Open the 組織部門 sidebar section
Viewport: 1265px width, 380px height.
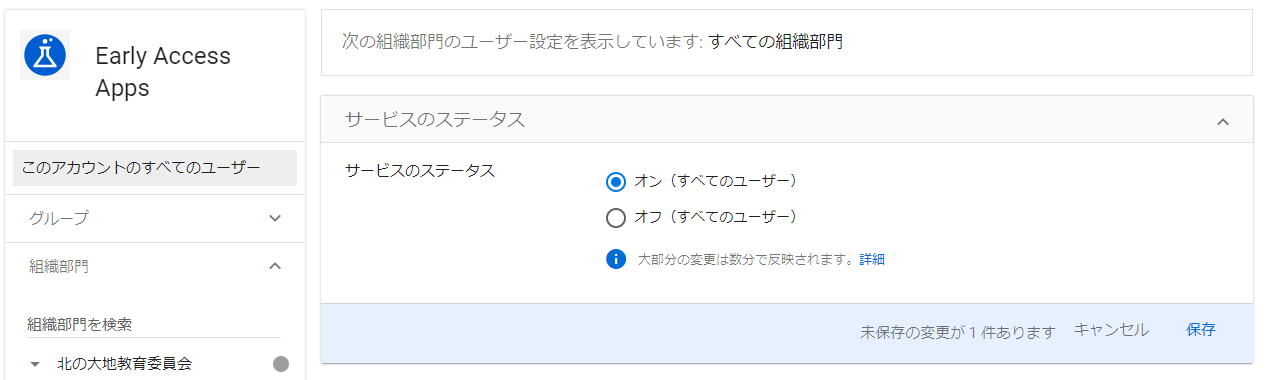pyautogui.click(x=155, y=266)
